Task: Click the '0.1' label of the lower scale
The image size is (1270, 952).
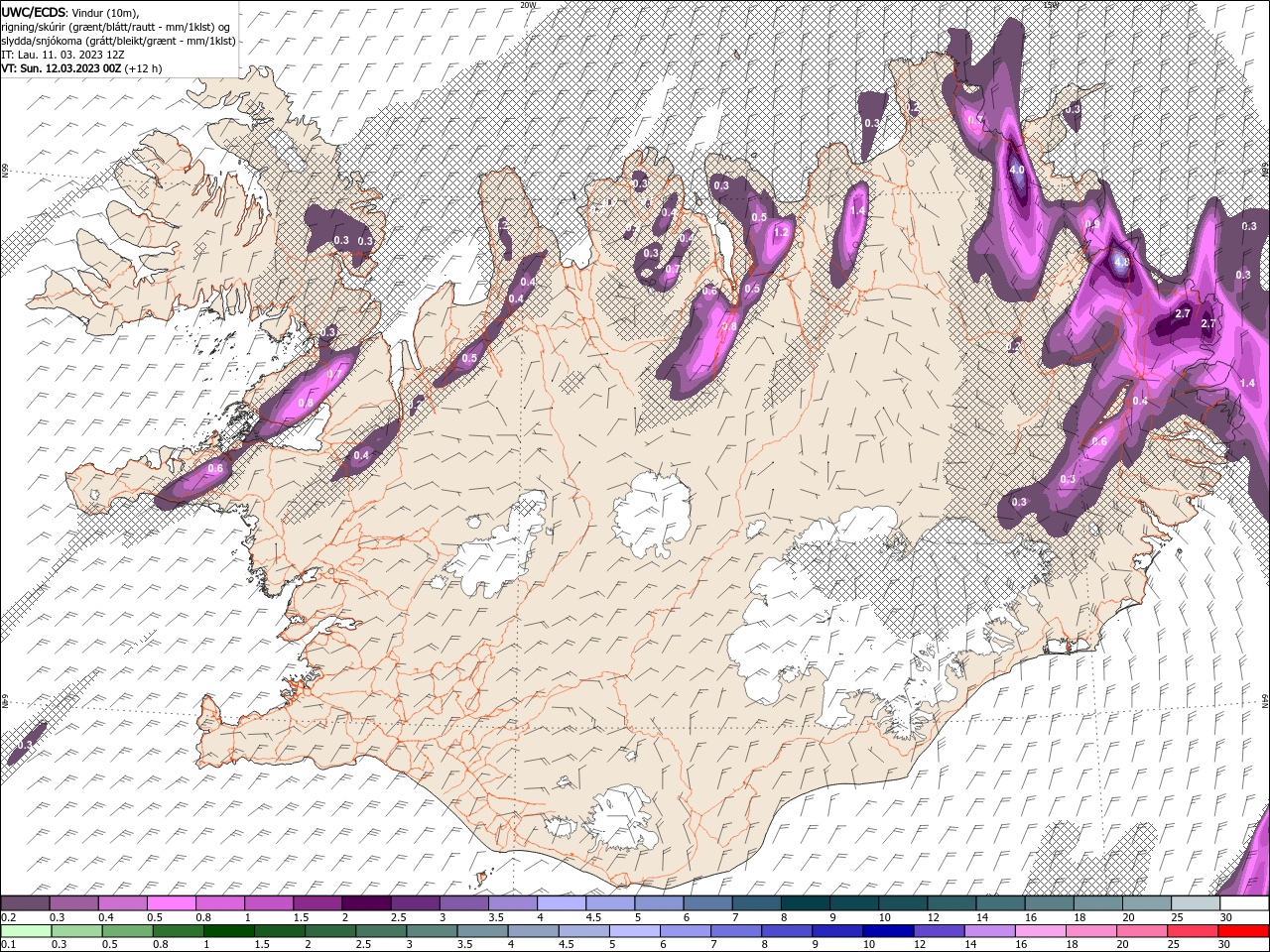Action: click(8, 945)
